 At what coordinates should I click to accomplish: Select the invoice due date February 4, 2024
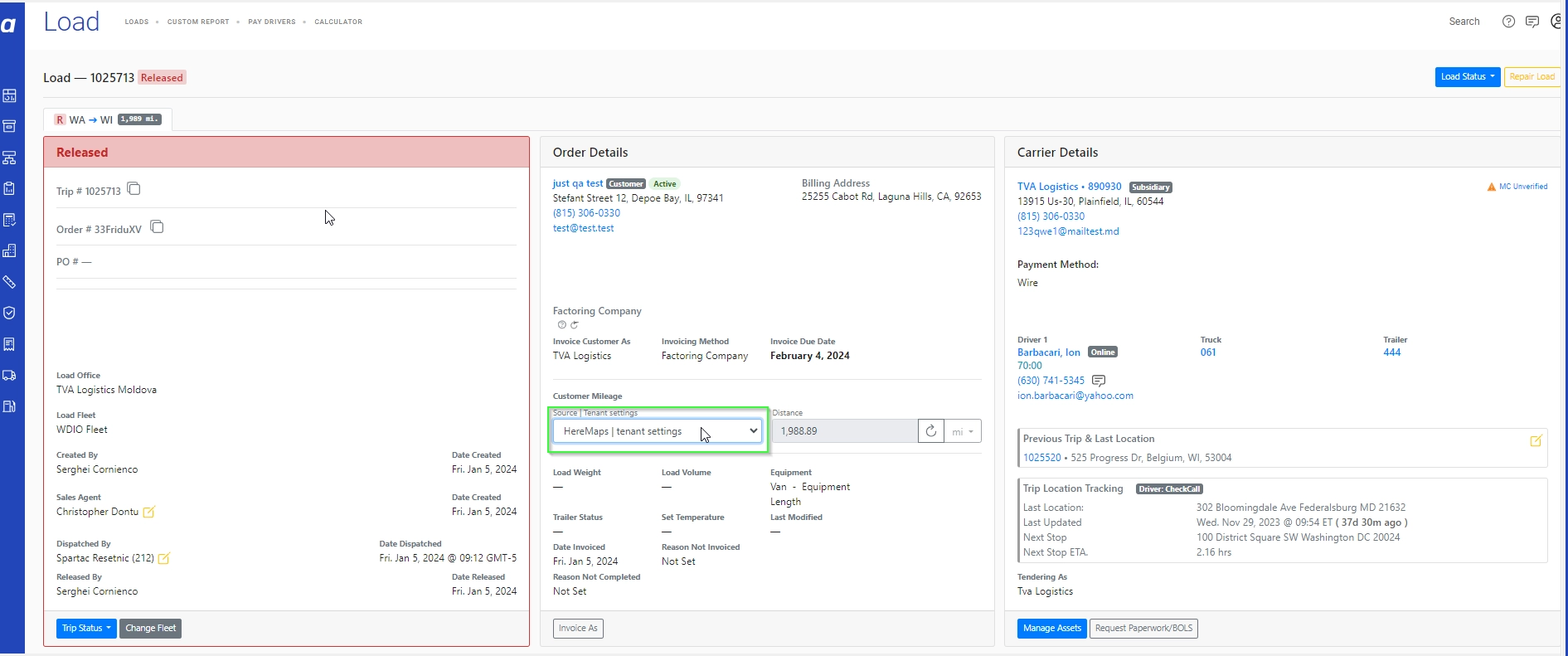pyautogui.click(x=809, y=356)
